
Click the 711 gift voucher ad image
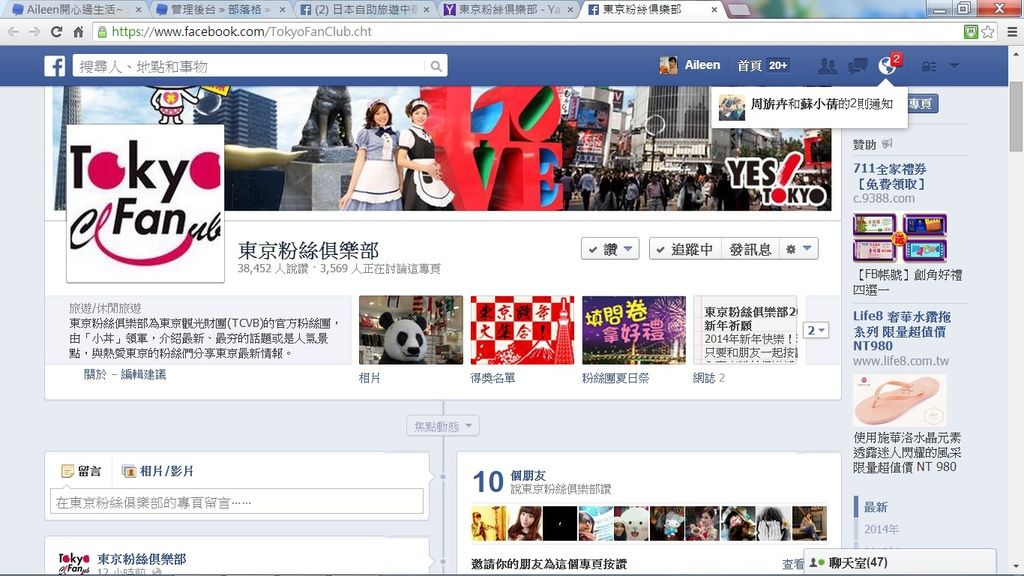pos(899,237)
